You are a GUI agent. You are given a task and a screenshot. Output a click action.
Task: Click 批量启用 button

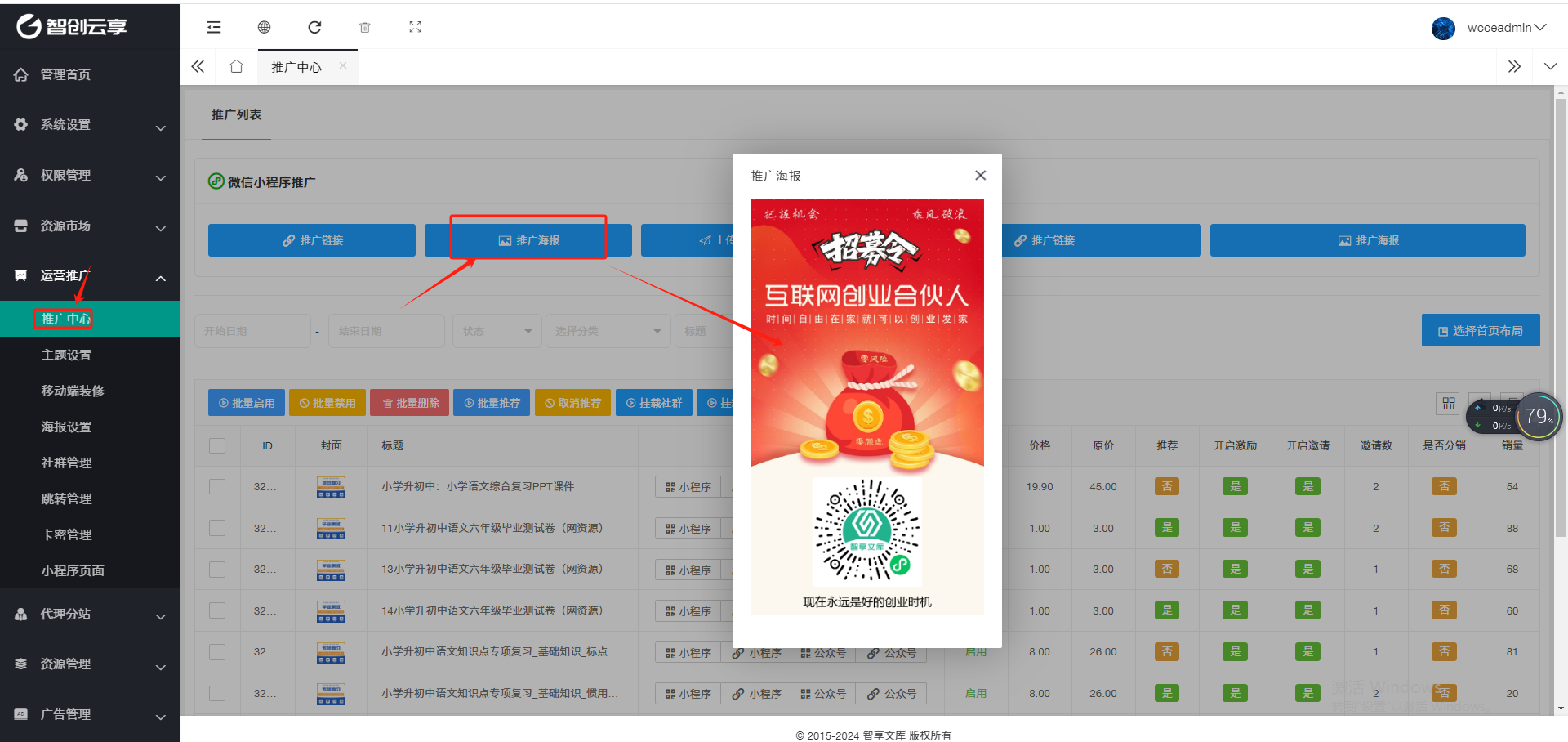[x=247, y=403]
